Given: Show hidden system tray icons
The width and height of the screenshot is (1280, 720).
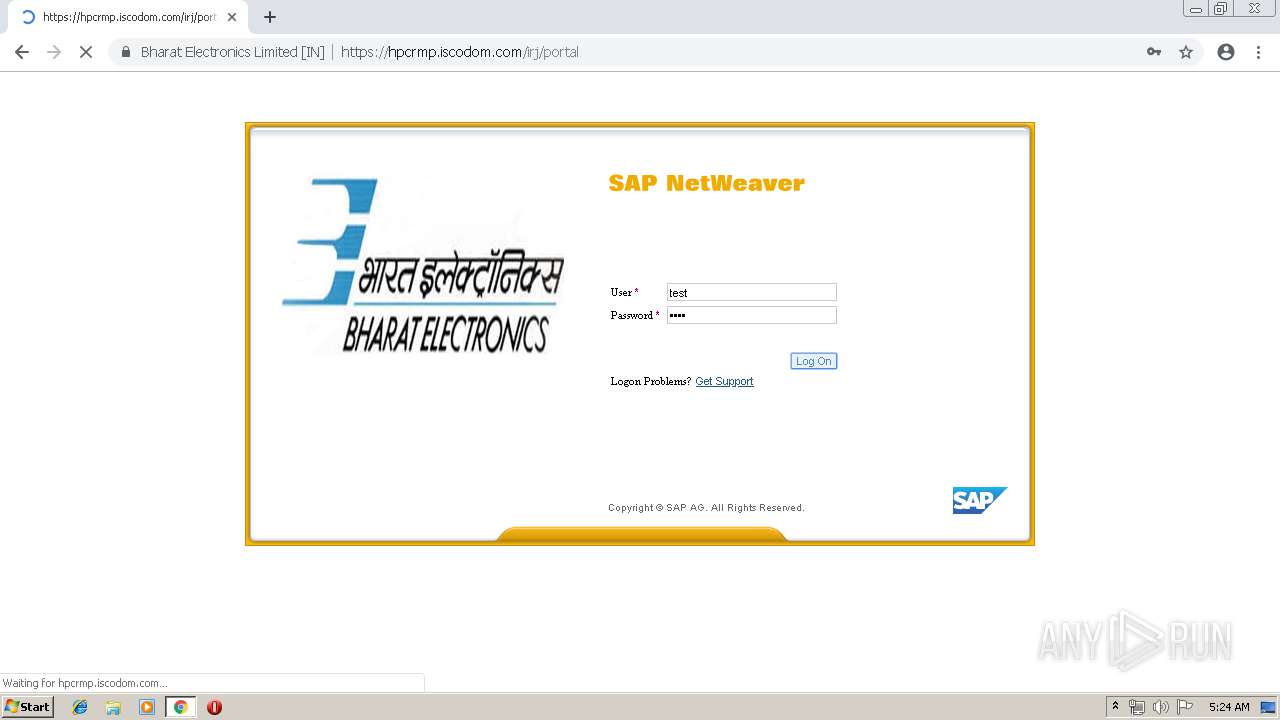Looking at the screenshot, I should click(1116, 707).
